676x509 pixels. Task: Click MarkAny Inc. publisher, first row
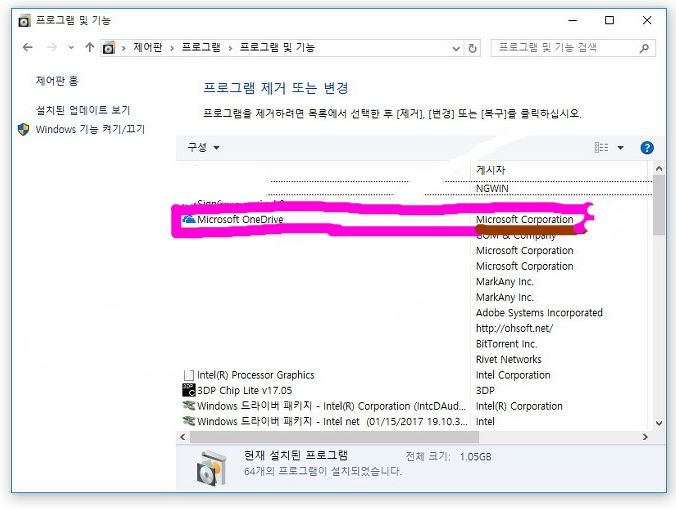coord(505,282)
